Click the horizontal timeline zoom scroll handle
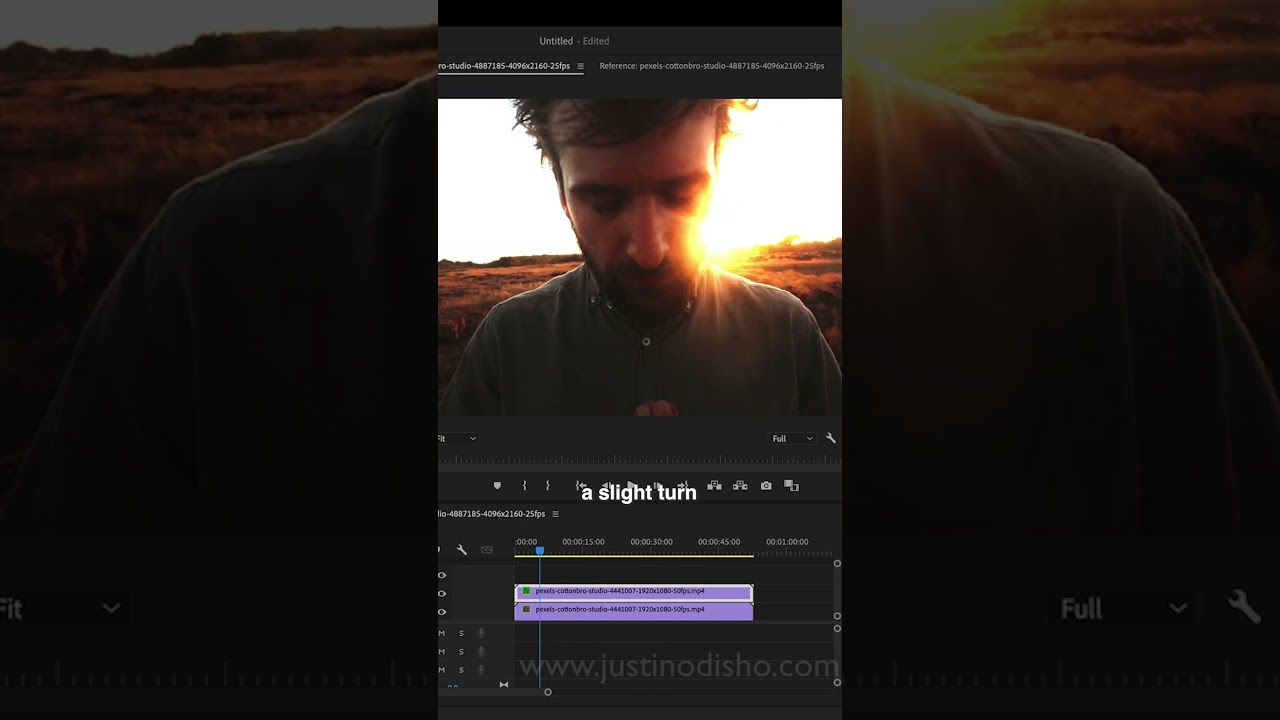Viewport: 1280px width, 720px height. [548, 692]
